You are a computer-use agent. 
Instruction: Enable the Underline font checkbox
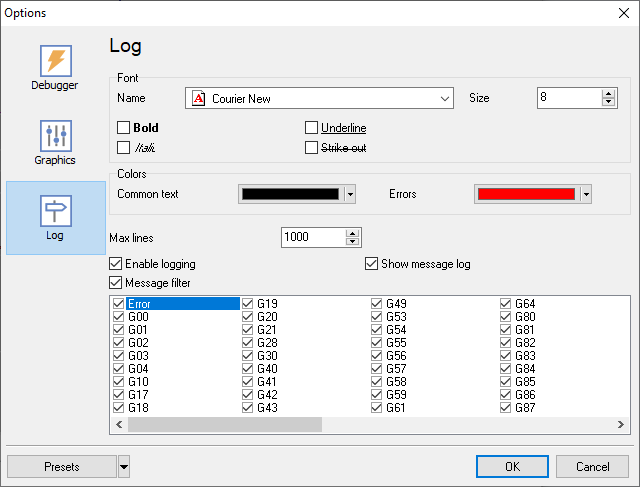(x=311, y=127)
